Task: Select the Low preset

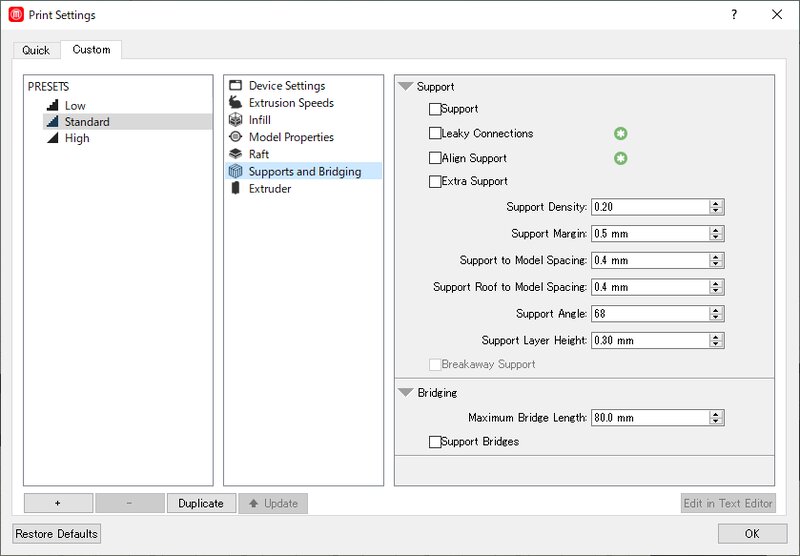Action: pos(128,106)
